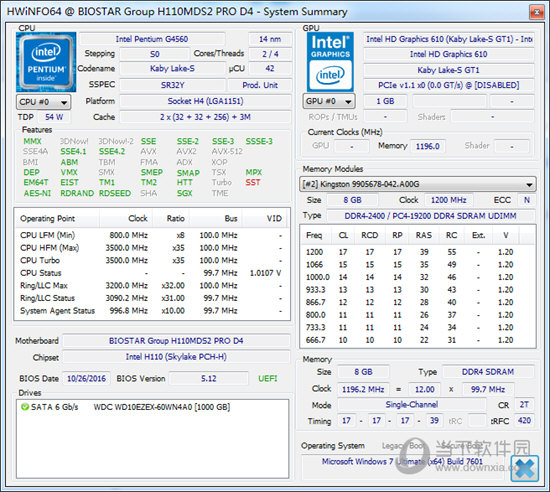Click the Prod. Unit field
The height and width of the screenshot is (492, 550).
pos(260,85)
